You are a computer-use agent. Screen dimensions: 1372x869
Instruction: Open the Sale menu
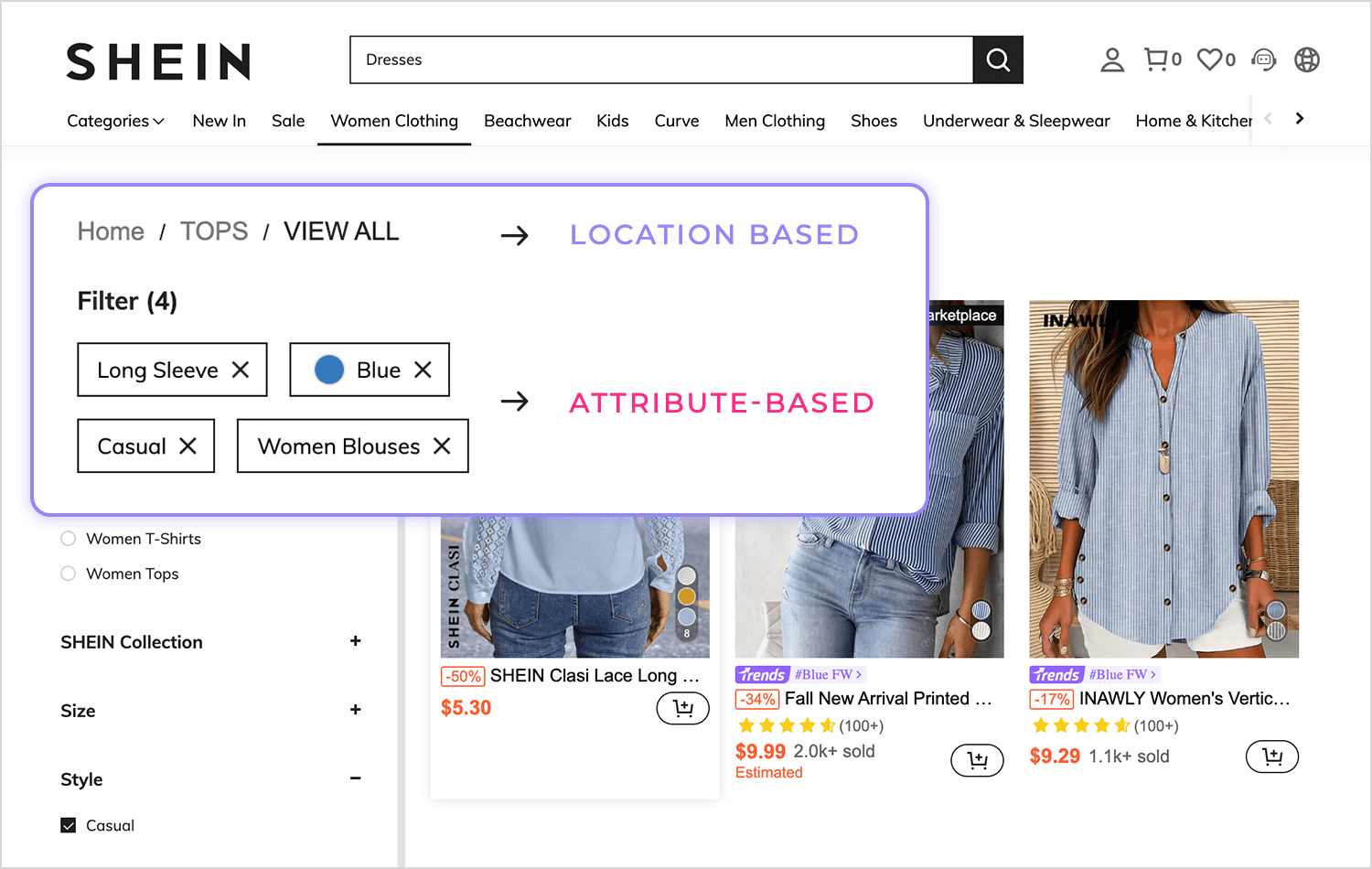[288, 121]
